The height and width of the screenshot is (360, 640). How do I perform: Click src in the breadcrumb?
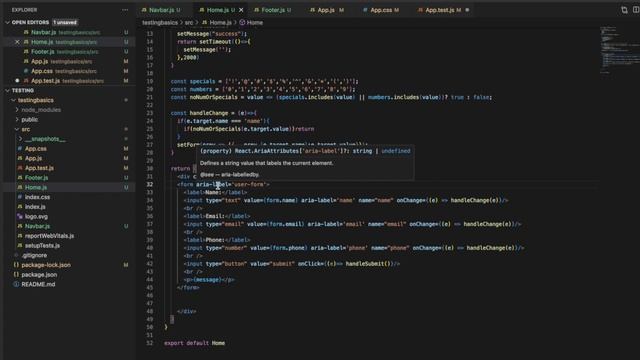[x=189, y=23]
